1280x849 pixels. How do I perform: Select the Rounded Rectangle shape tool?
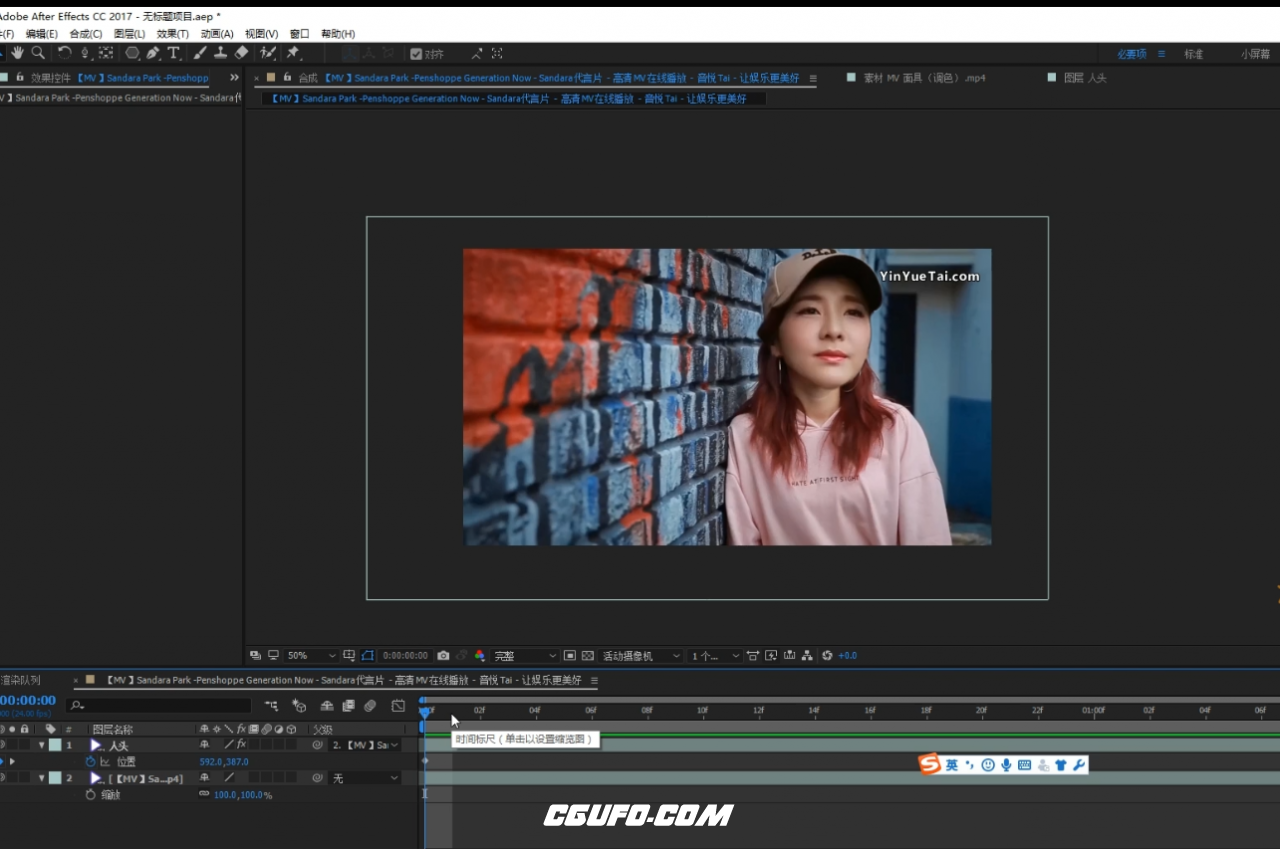[x=132, y=53]
